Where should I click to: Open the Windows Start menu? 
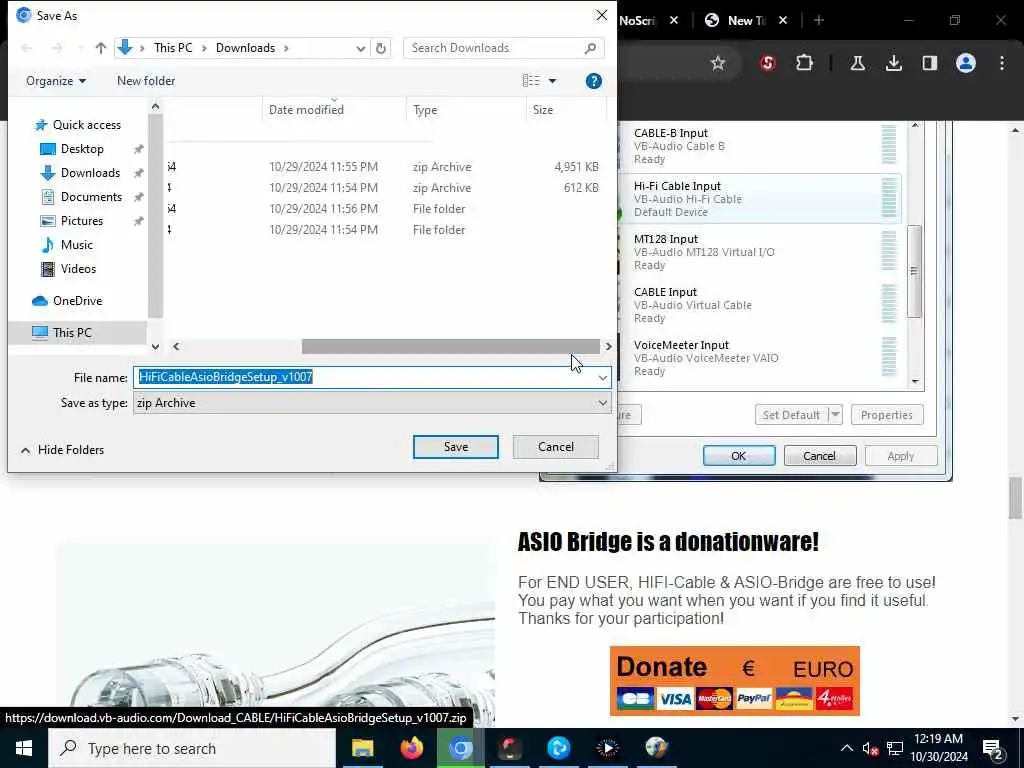24,748
